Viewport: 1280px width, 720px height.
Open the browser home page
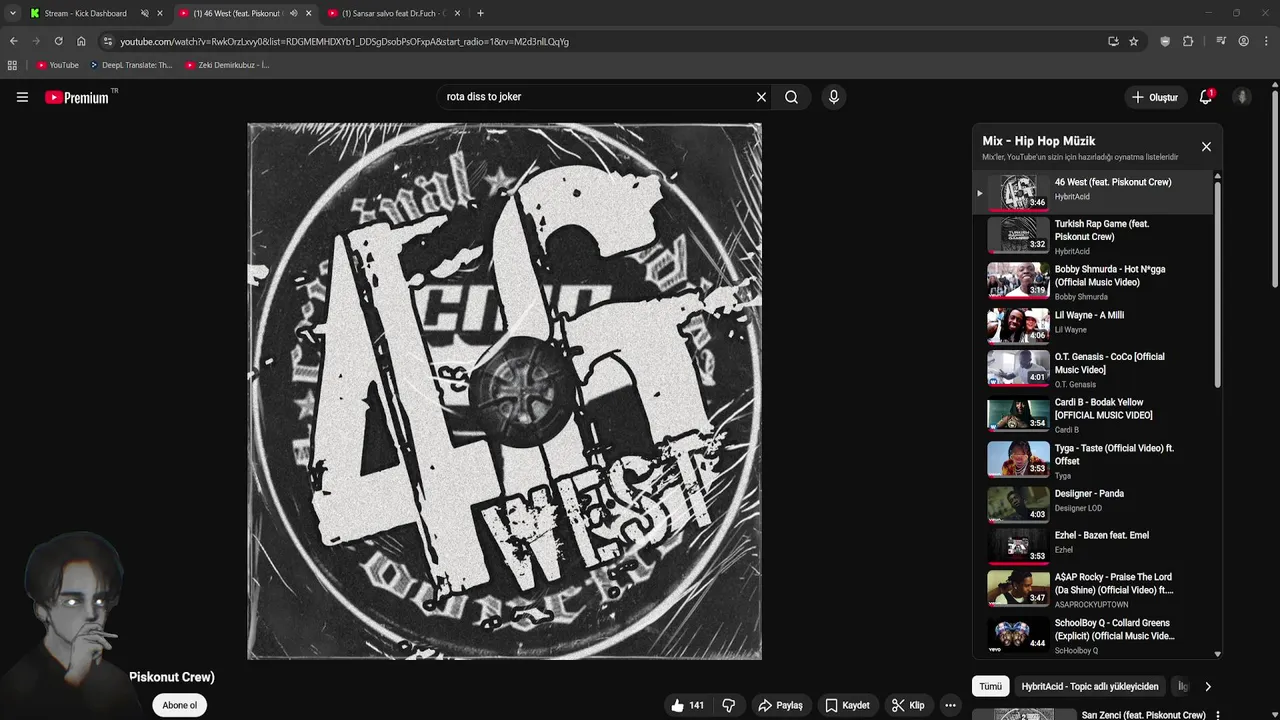81,41
